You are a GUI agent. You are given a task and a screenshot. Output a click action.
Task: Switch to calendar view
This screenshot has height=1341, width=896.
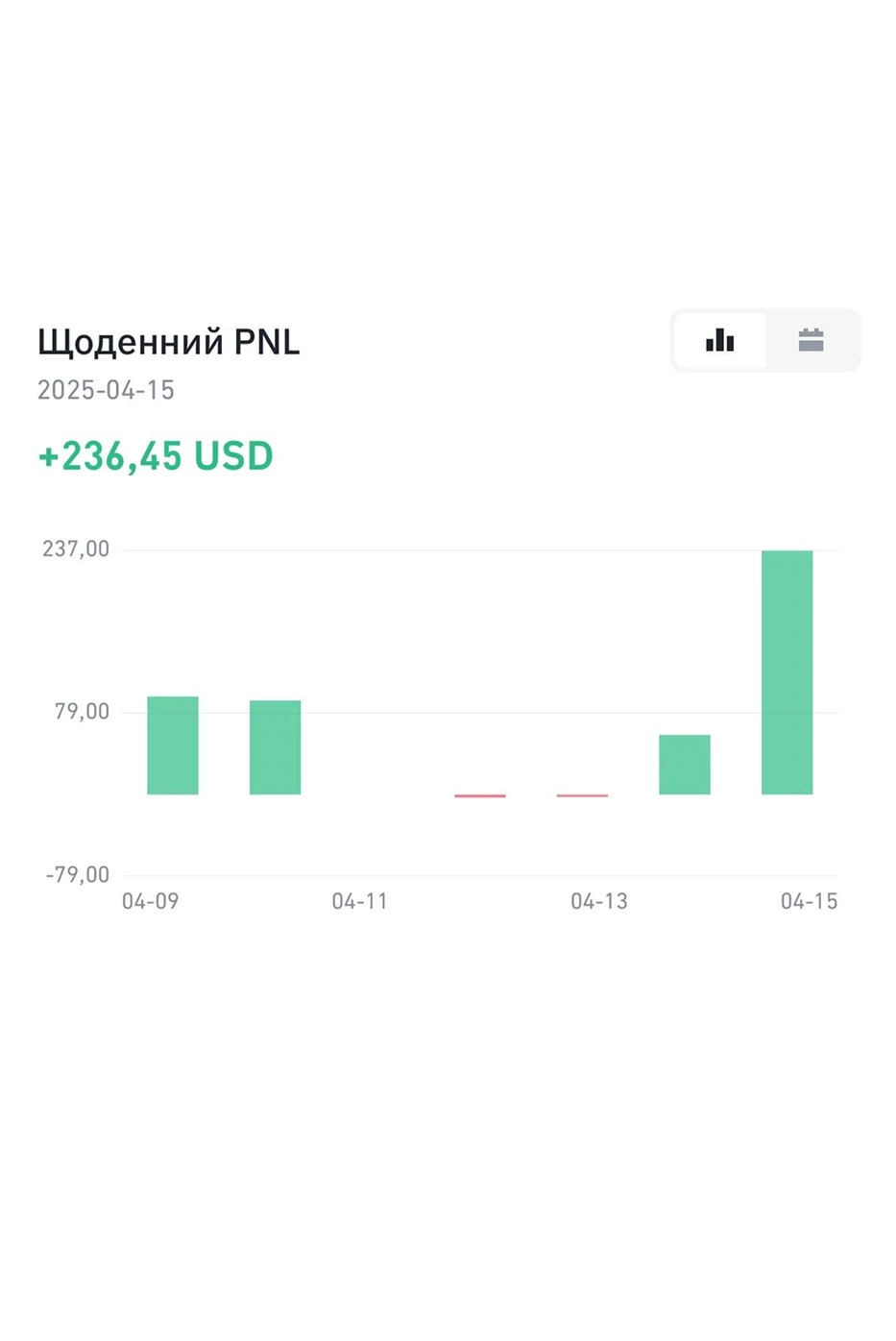811,340
